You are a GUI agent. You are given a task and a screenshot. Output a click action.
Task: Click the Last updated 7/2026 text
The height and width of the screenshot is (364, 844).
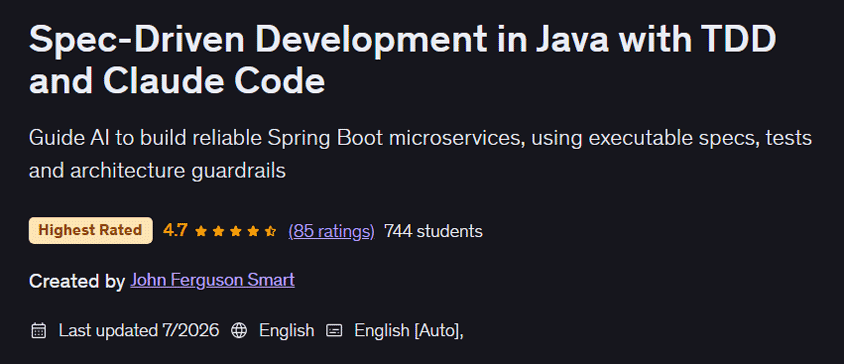(x=139, y=330)
